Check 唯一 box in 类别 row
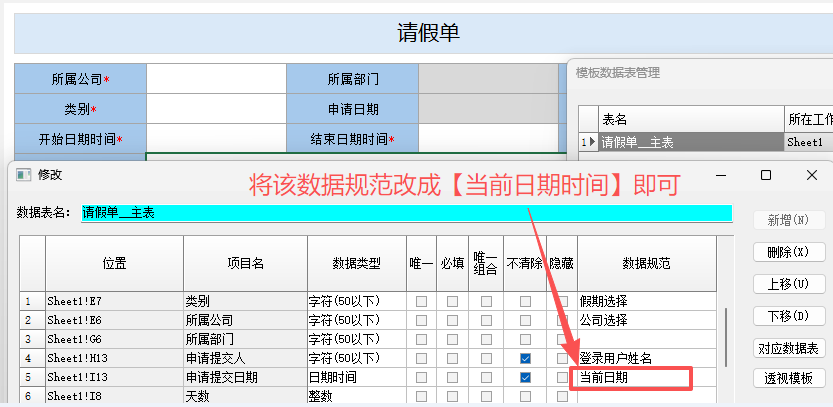The width and height of the screenshot is (833, 407). (421, 301)
